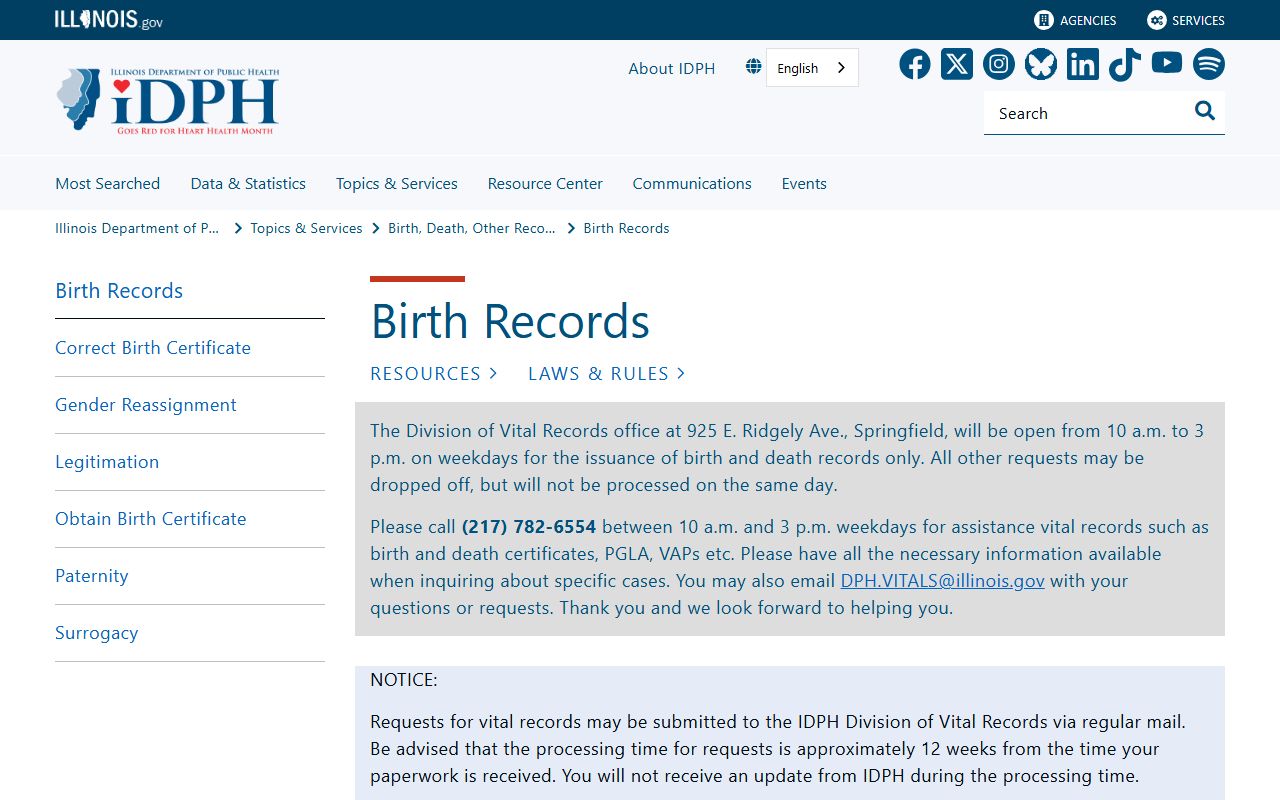1280x800 pixels.
Task: Click the Birth Records page title
Action: coord(510,321)
